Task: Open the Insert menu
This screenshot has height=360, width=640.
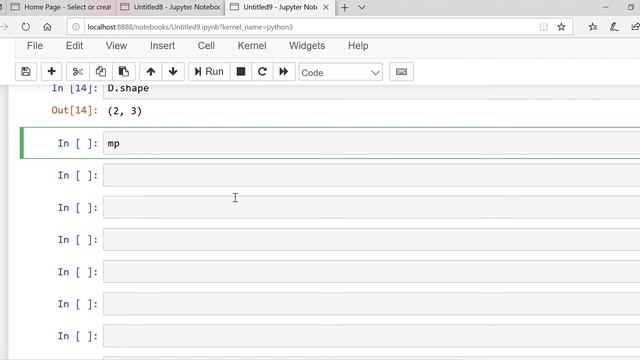Action: click(x=162, y=46)
